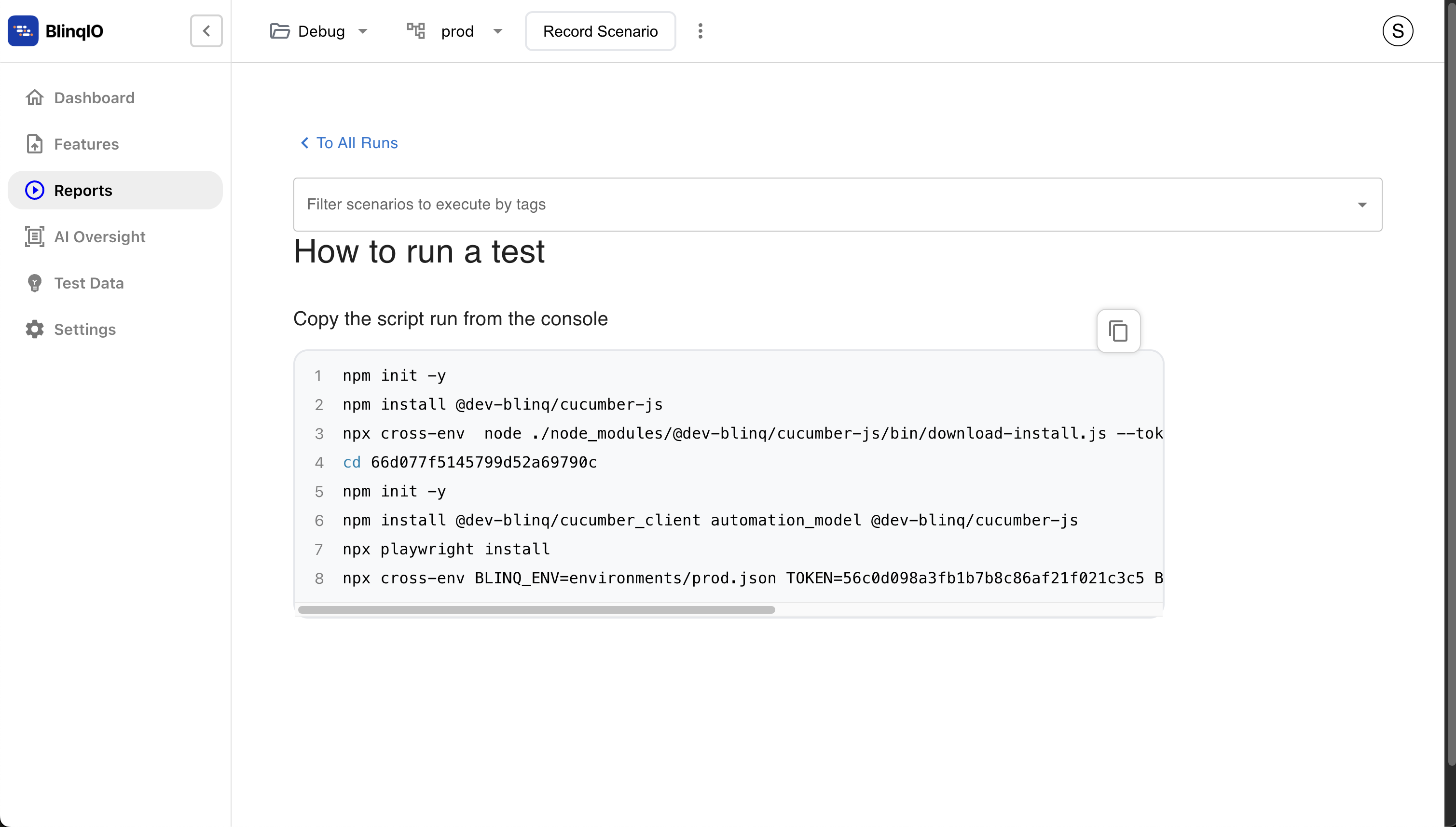Click the Reports play-circle icon
Image resolution: width=1456 pixels, height=827 pixels.
[x=35, y=190]
